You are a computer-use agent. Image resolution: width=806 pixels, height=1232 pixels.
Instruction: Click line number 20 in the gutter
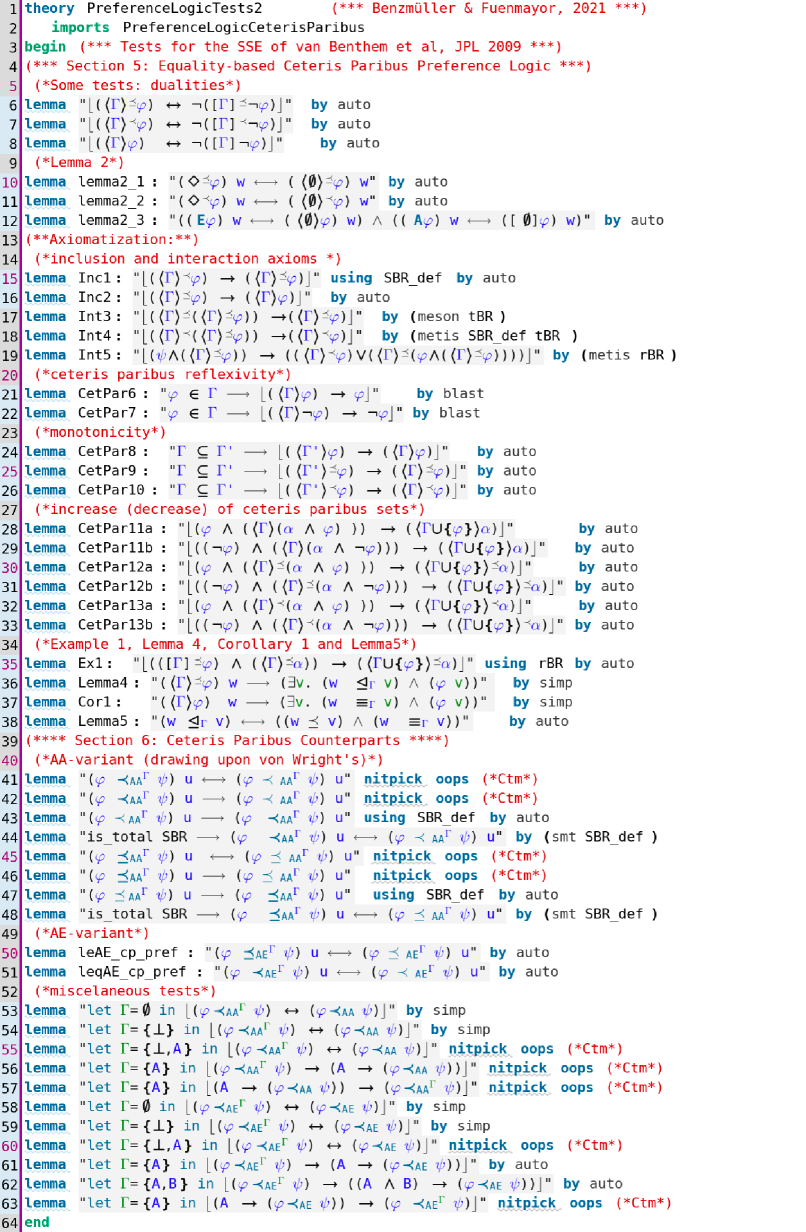click(x=9, y=374)
